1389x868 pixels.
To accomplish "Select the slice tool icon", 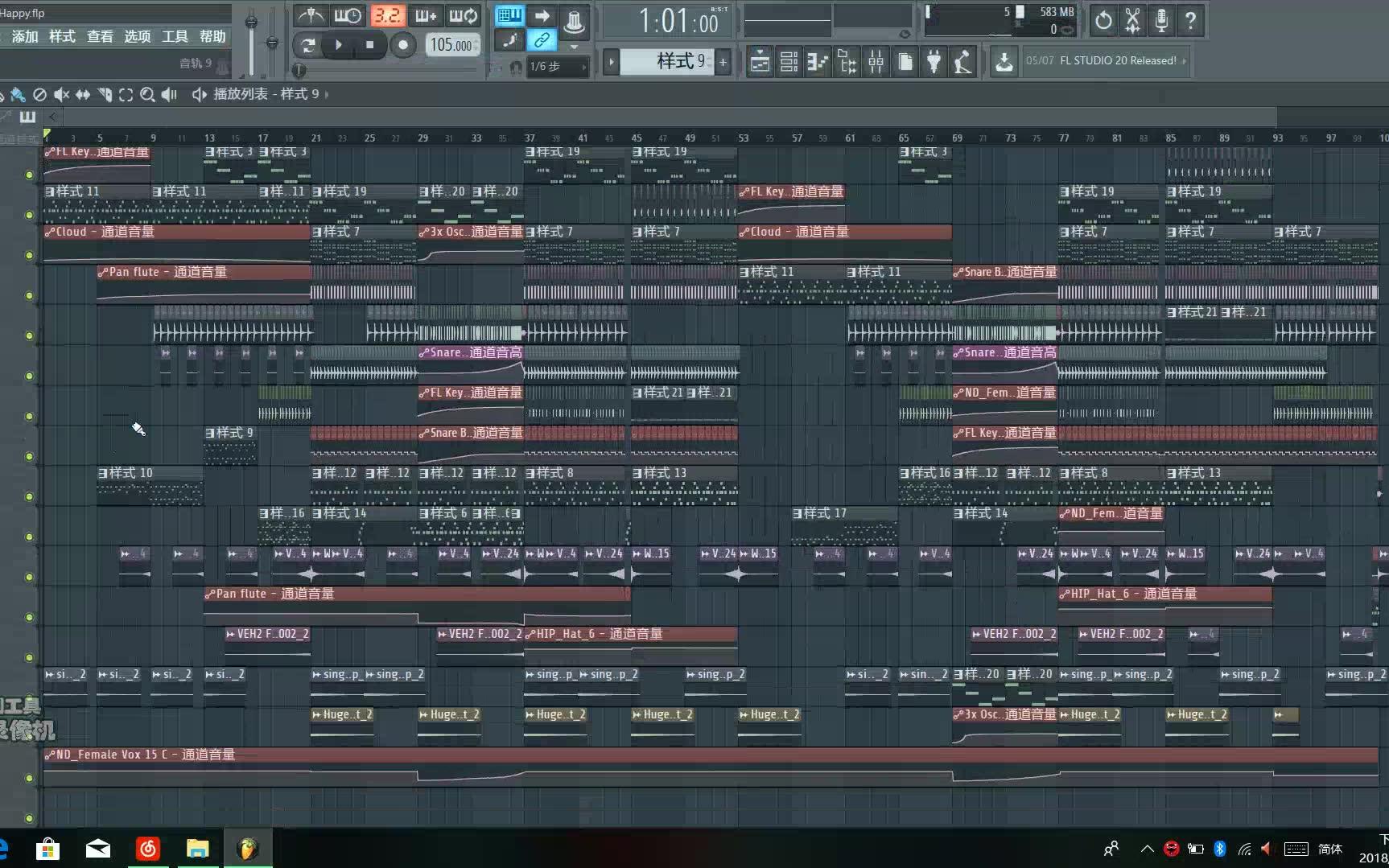I will 105,94.
